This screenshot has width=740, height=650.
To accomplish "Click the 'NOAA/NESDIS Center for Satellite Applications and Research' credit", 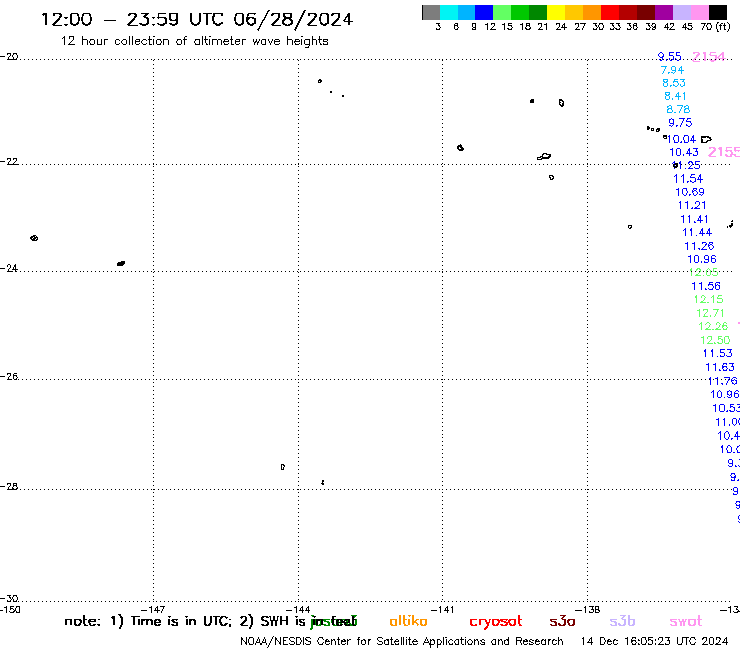I will pyautogui.click(x=402, y=642).
